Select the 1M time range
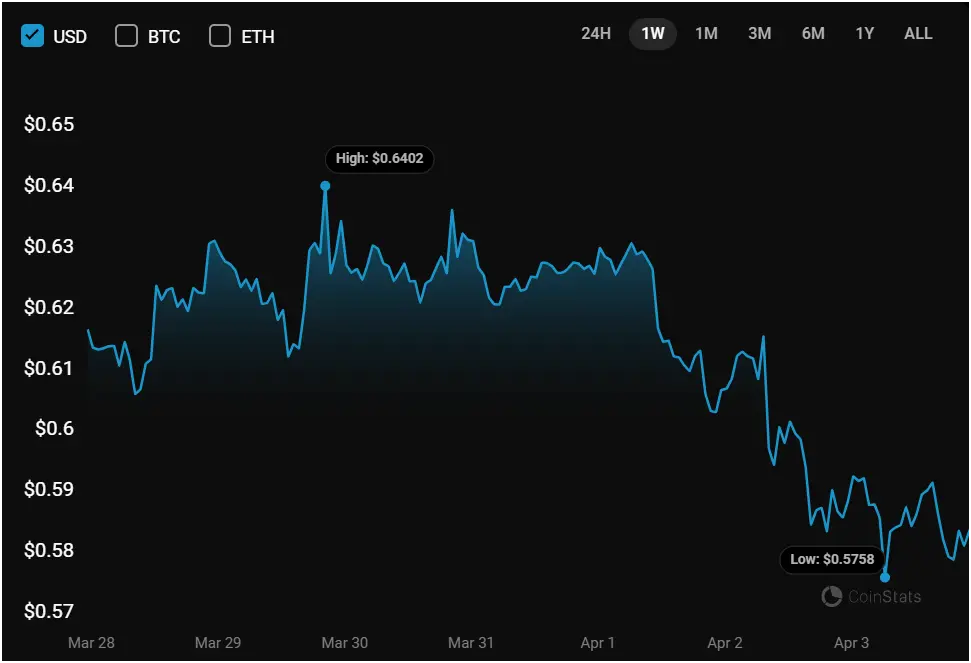This screenshot has height=663, width=971. [x=706, y=33]
